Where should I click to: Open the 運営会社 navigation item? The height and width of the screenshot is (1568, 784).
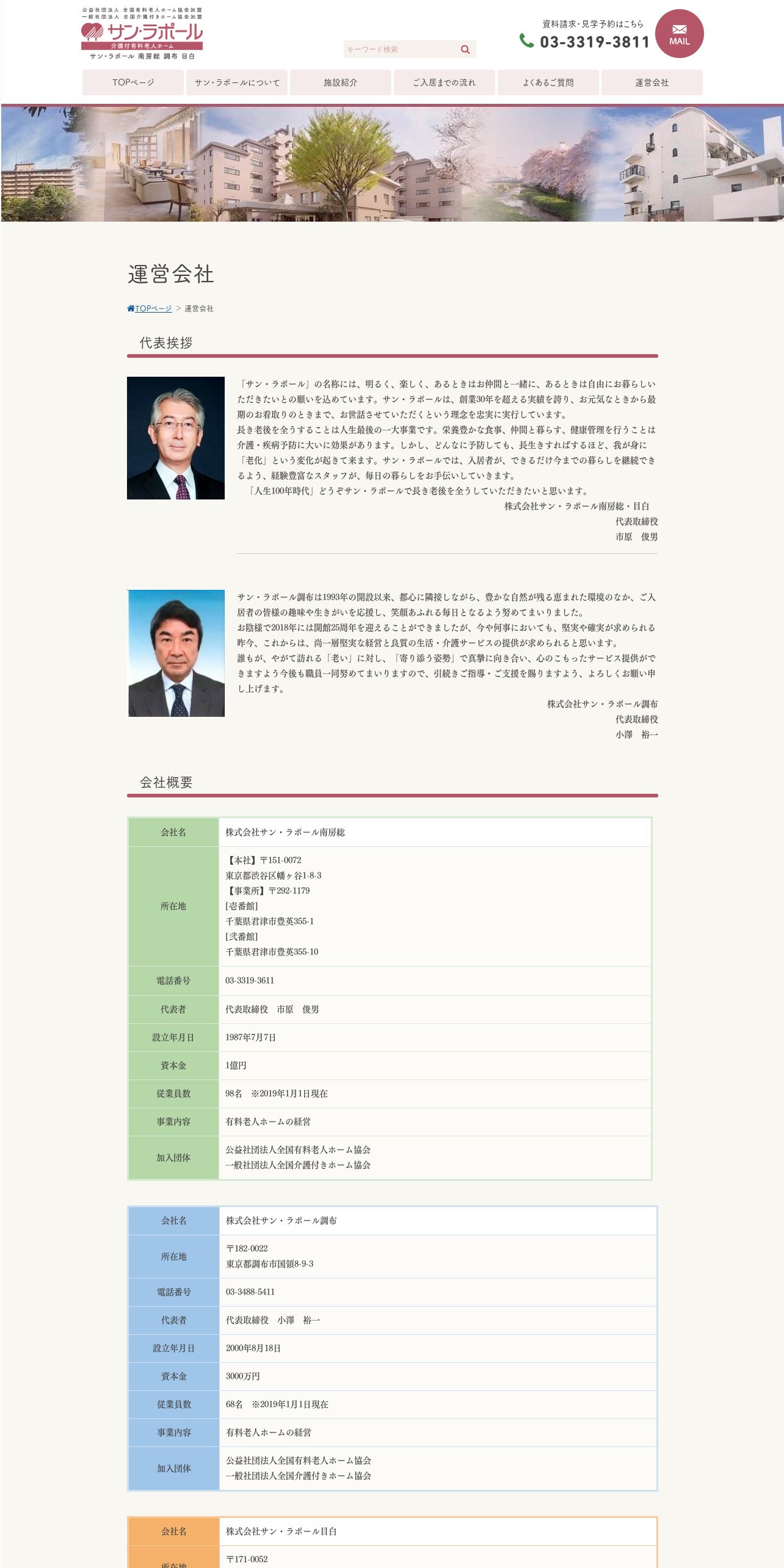tap(652, 82)
